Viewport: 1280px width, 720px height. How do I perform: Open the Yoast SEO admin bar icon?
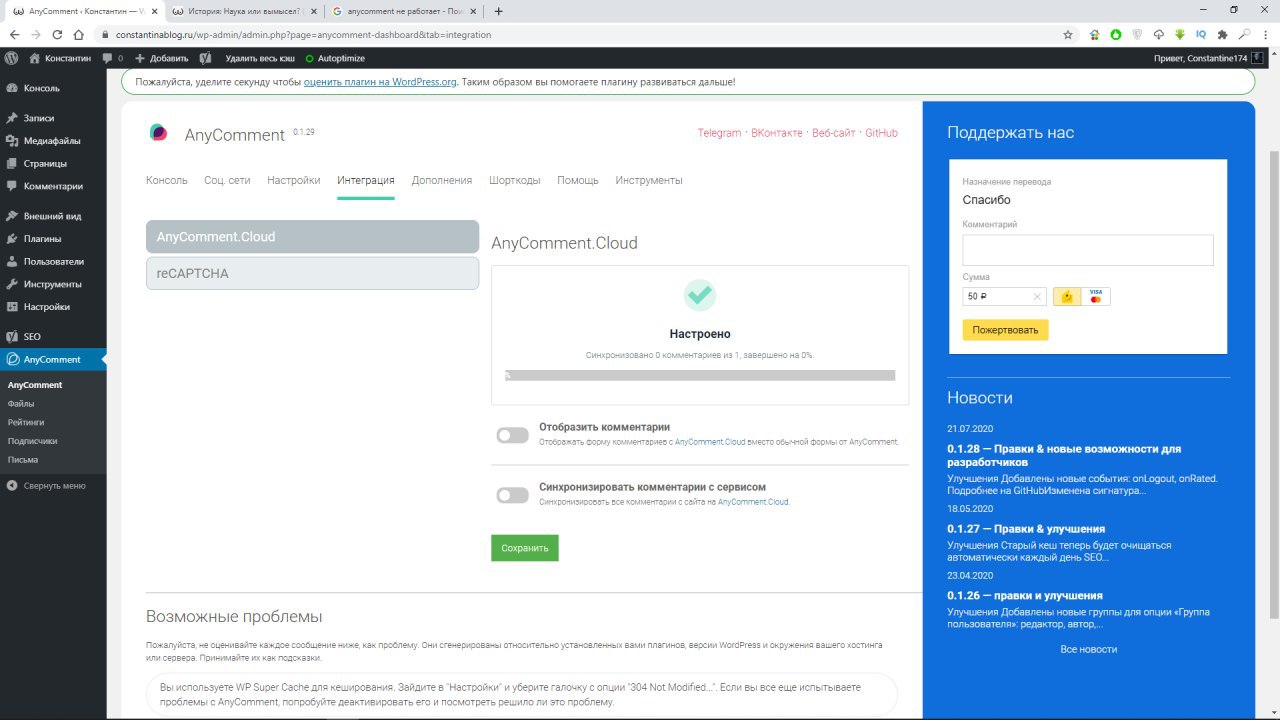point(205,58)
